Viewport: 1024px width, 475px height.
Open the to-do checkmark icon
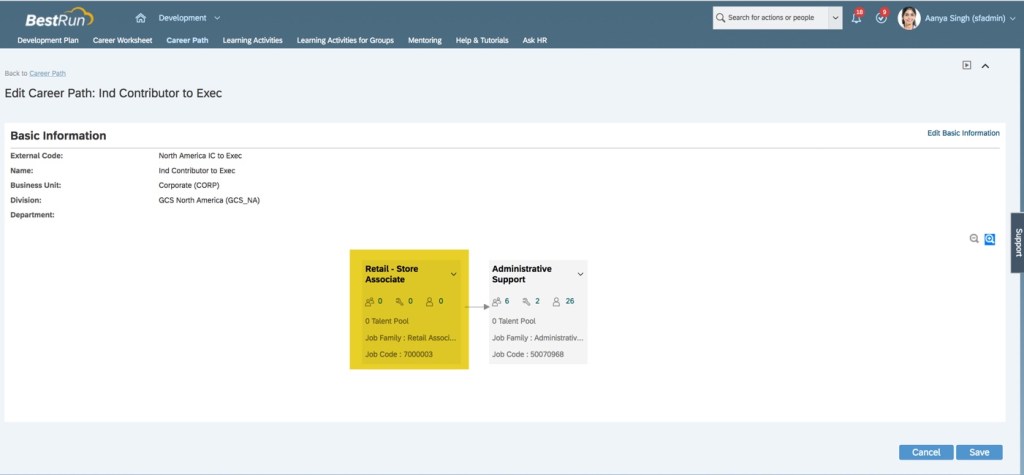click(881, 18)
